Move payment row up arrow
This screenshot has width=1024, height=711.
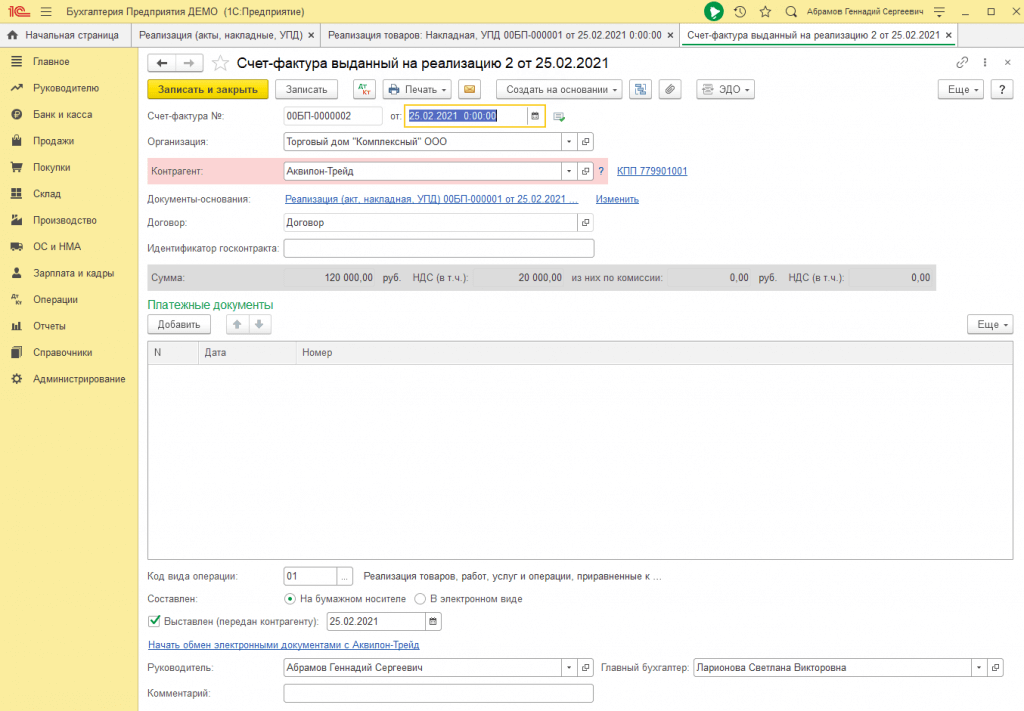pyautogui.click(x=237, y=324)
